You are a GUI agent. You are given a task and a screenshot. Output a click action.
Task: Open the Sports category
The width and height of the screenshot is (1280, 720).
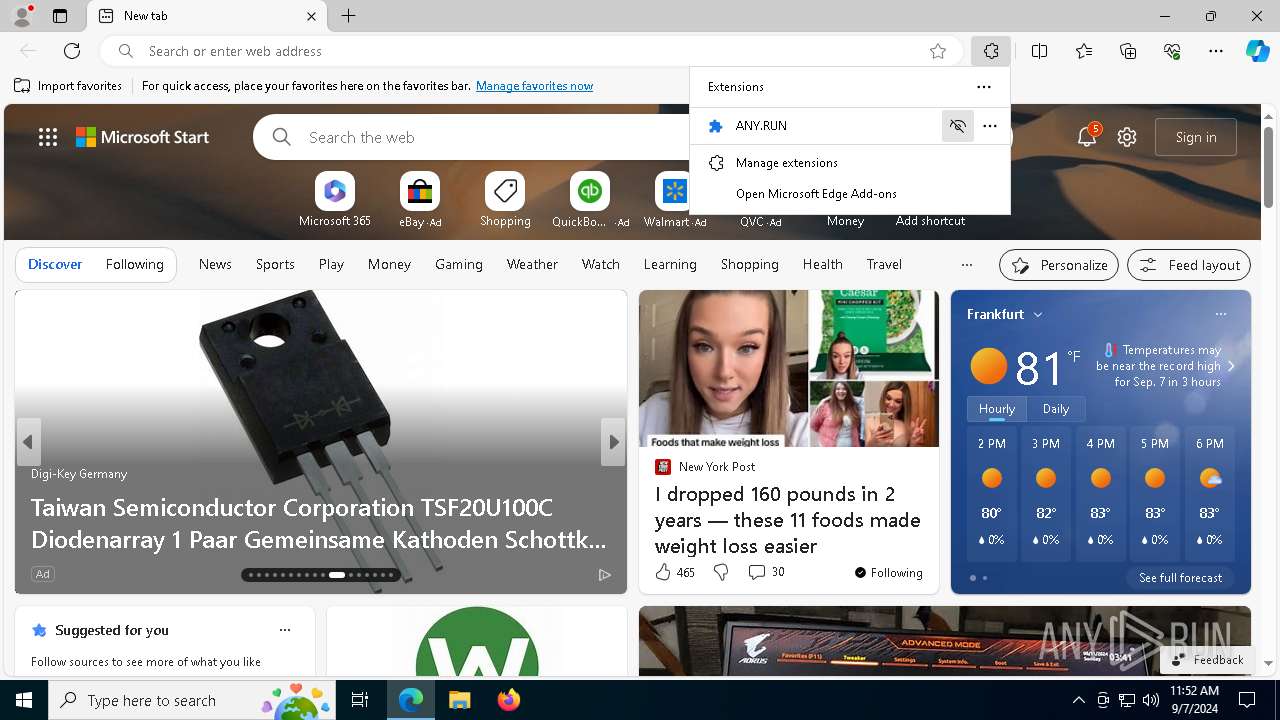275,264
